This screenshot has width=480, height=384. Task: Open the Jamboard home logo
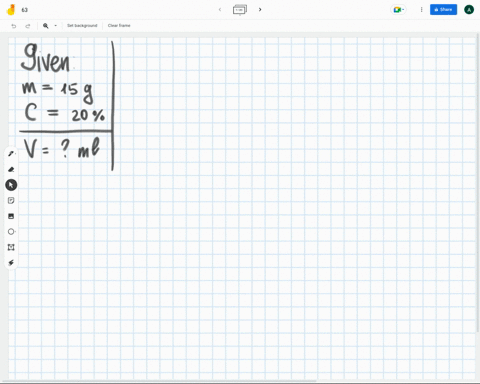click(x=11, y=10)
